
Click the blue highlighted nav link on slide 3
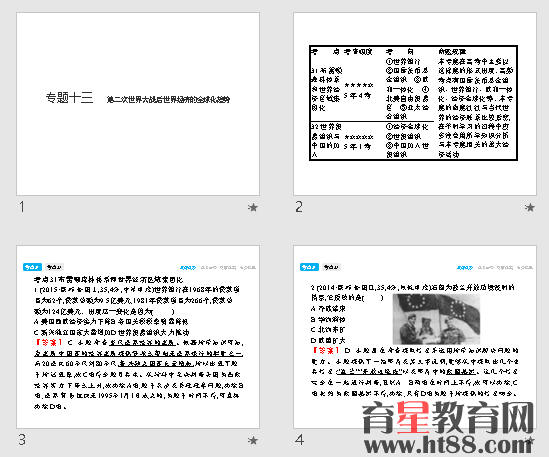(188, 268)
